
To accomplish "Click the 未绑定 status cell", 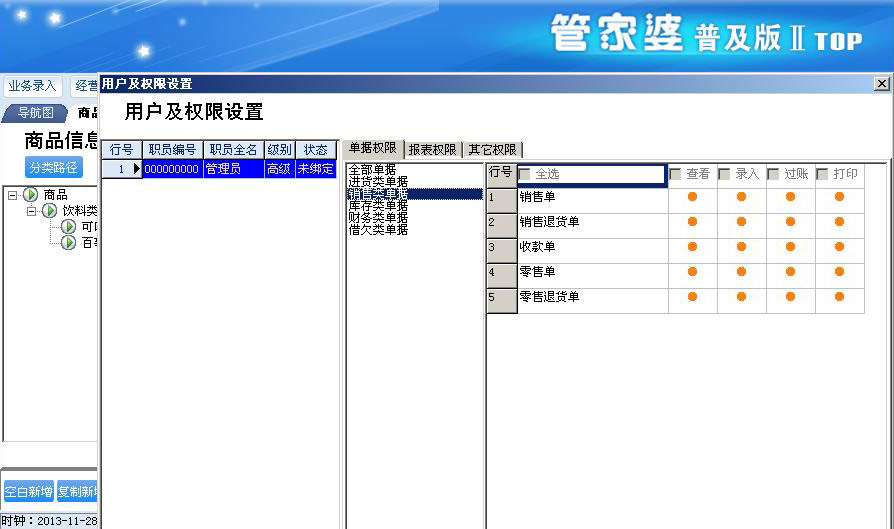I will point(315,169).
